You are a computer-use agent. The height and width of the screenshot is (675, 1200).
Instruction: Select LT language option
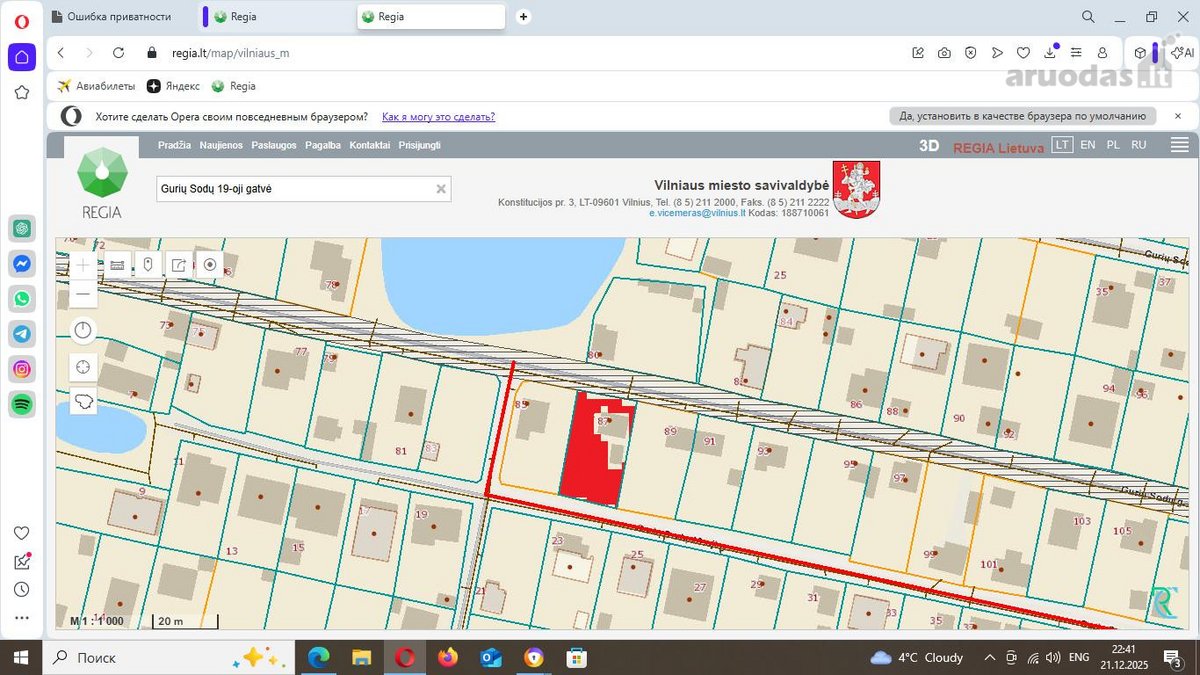tap(1062, 145)
